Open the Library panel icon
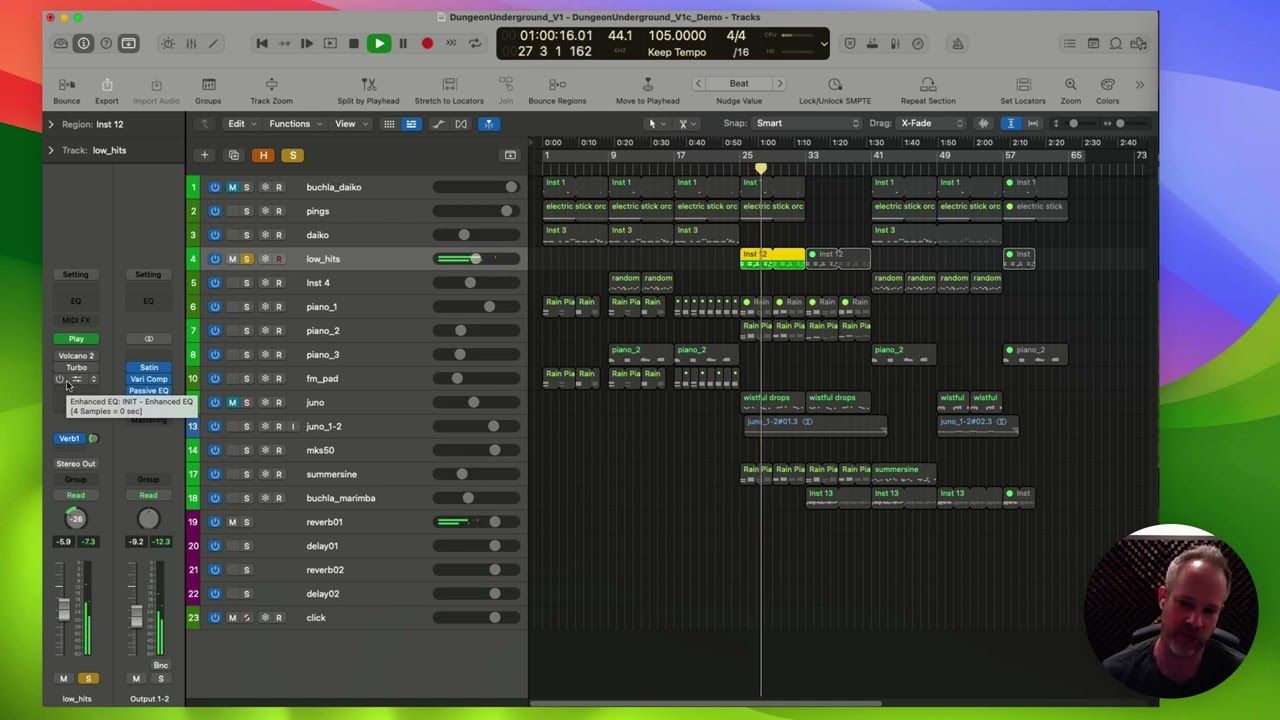Viewport: 1280px width, 720px height. 61,44
